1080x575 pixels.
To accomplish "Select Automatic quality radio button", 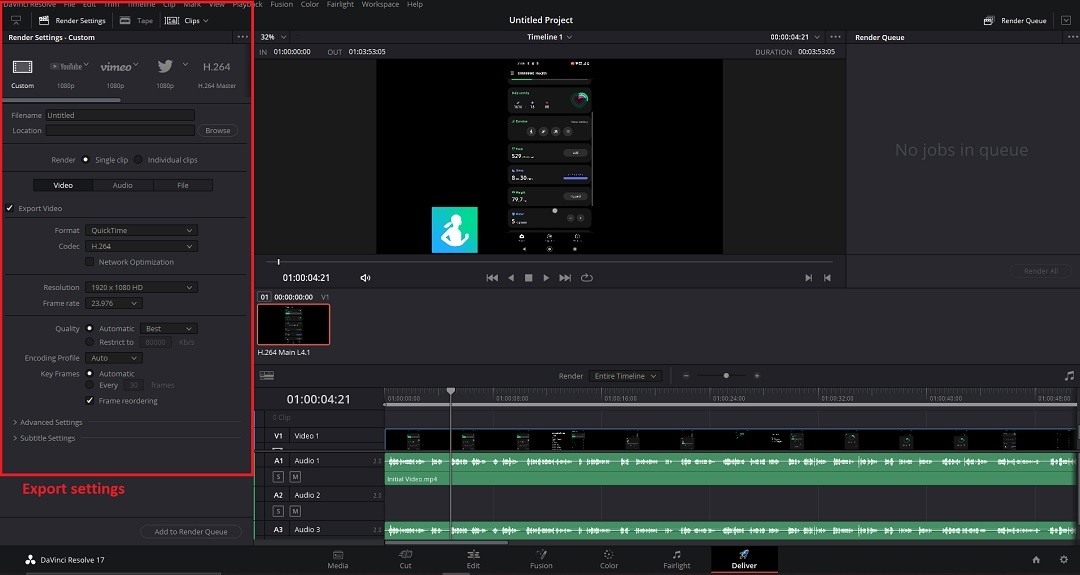I will (x=90, y=328).
